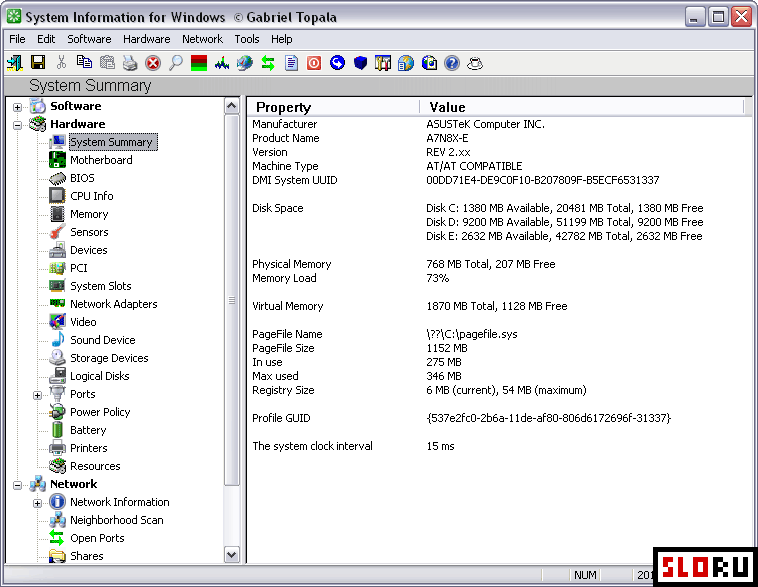
Task: Select Logical Disks tree item
Action: tap(100, 376)
